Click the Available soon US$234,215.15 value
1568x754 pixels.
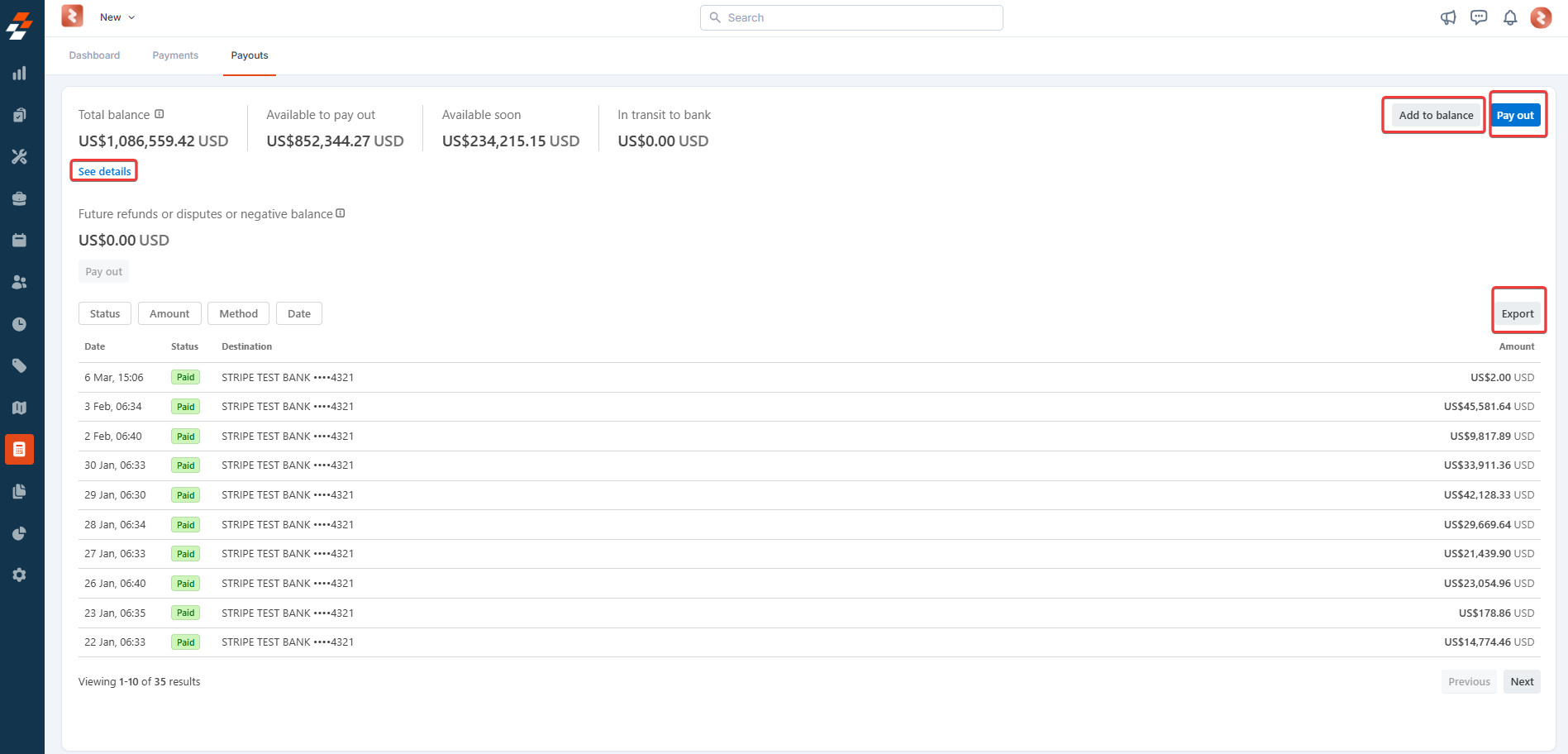click(x=511, y=141)
